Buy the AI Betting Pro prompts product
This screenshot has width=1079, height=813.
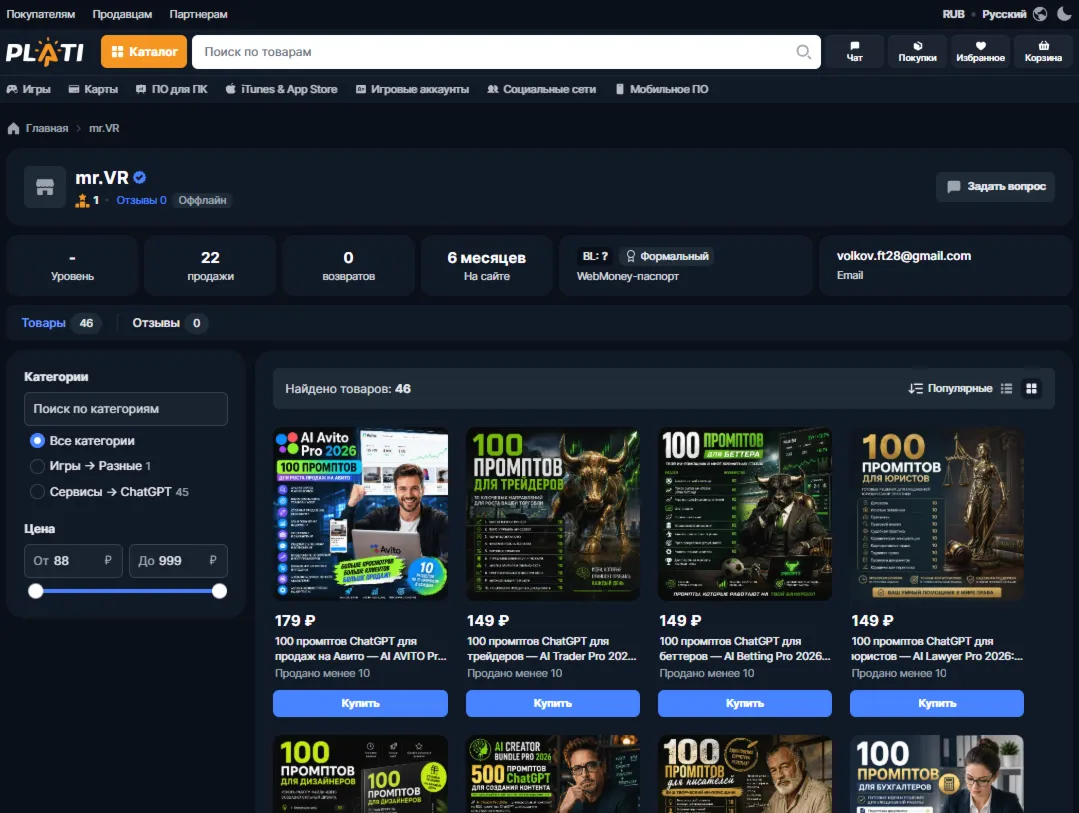(745, 704)
